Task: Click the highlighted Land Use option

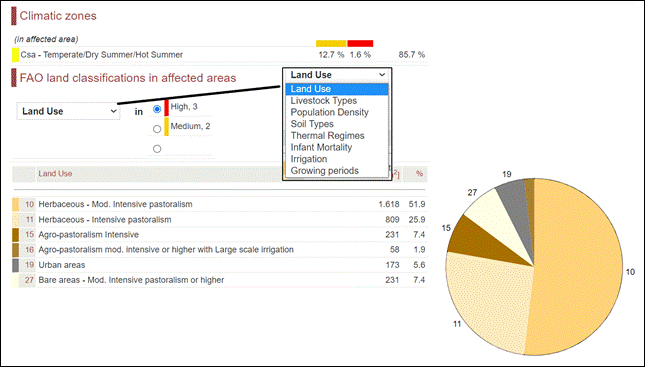Action: pos(337,89)
